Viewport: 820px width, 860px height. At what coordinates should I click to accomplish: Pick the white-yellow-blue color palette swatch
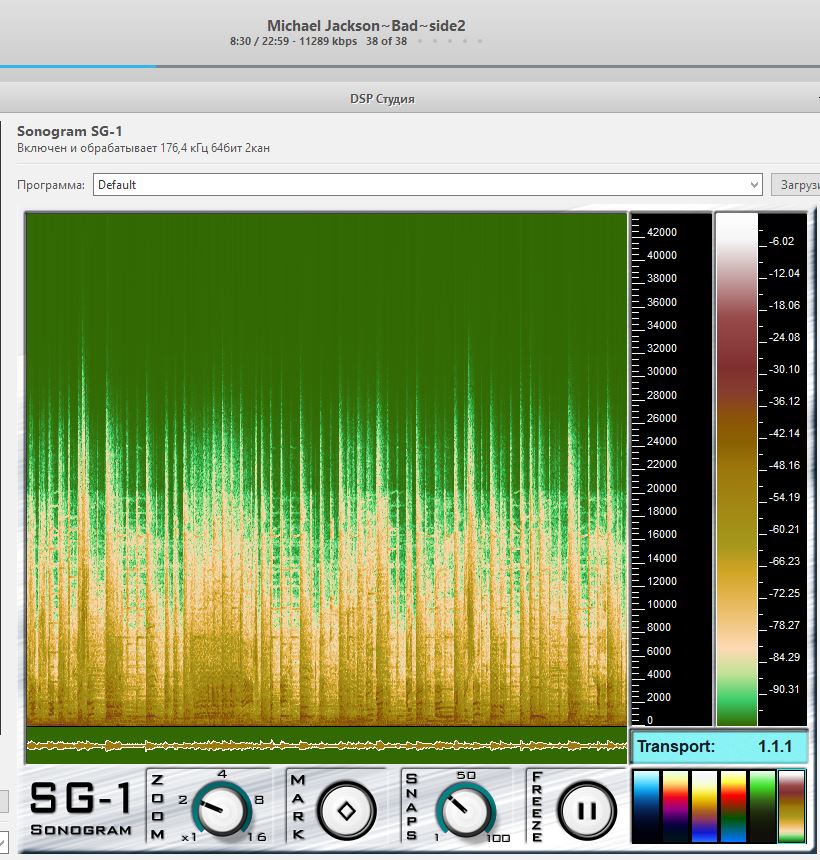click(704, 806)
